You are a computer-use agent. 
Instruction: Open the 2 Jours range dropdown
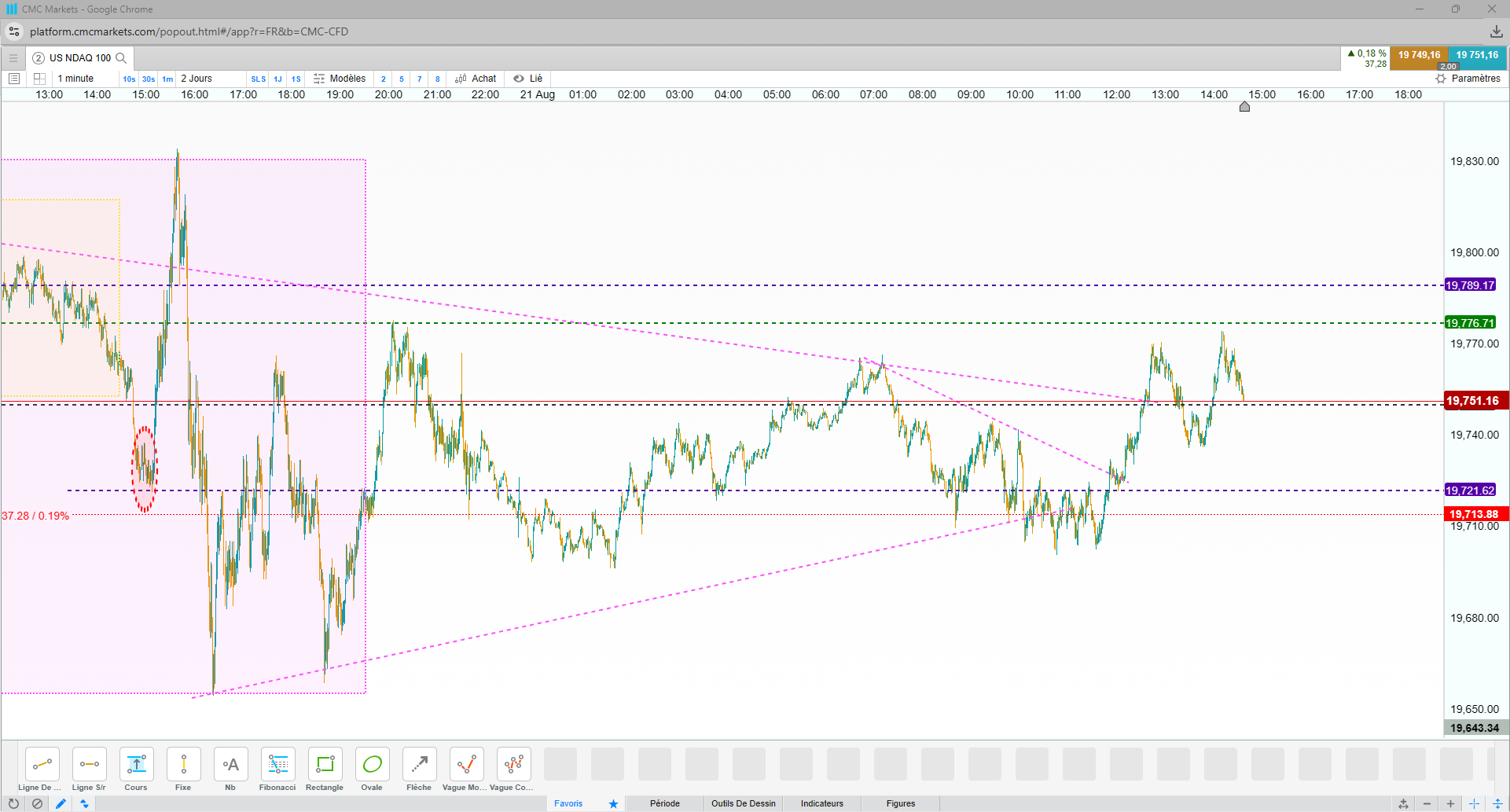point(197,79)
